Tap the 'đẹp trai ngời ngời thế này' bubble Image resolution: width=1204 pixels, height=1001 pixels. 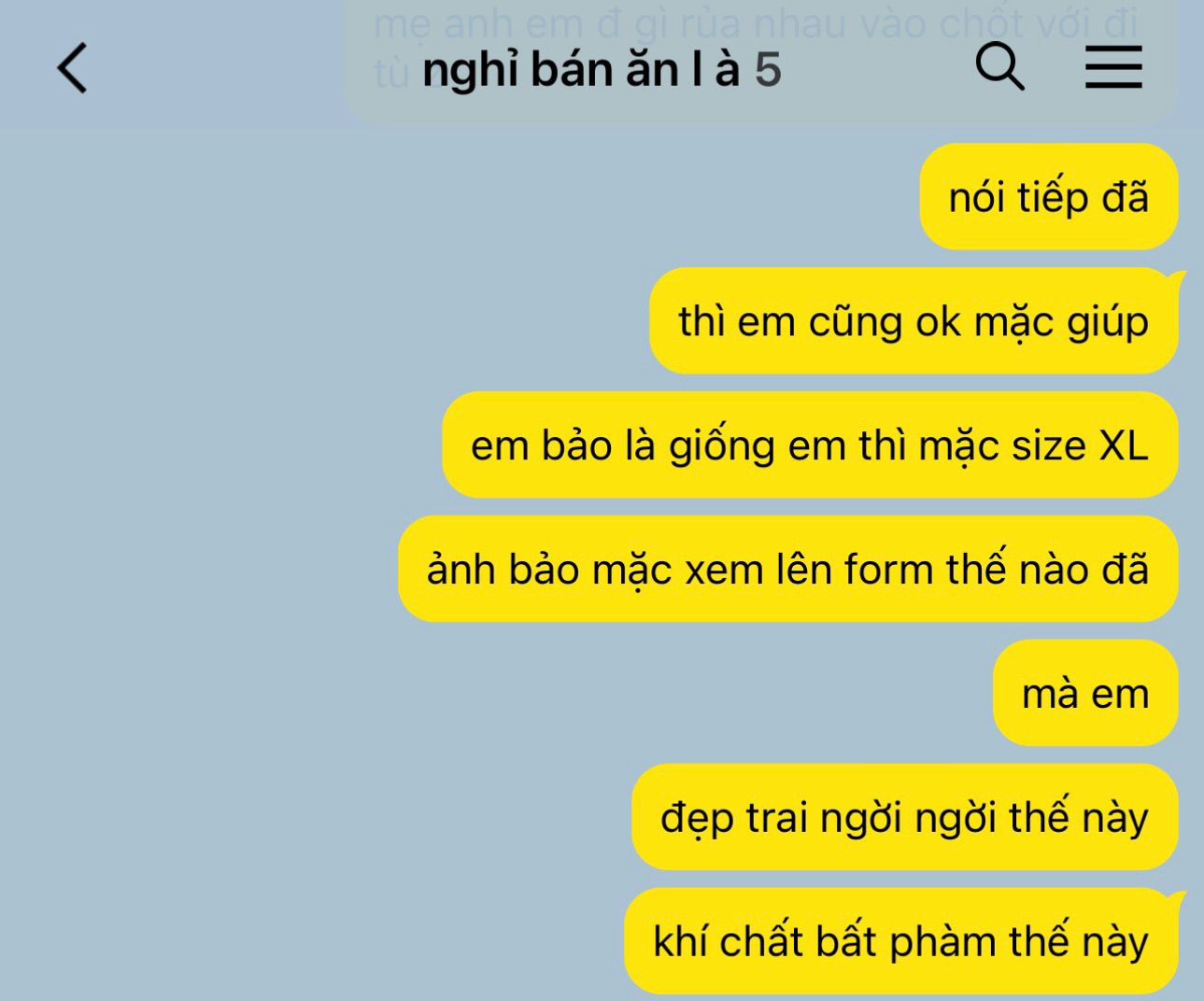click(x=904, y=817)
